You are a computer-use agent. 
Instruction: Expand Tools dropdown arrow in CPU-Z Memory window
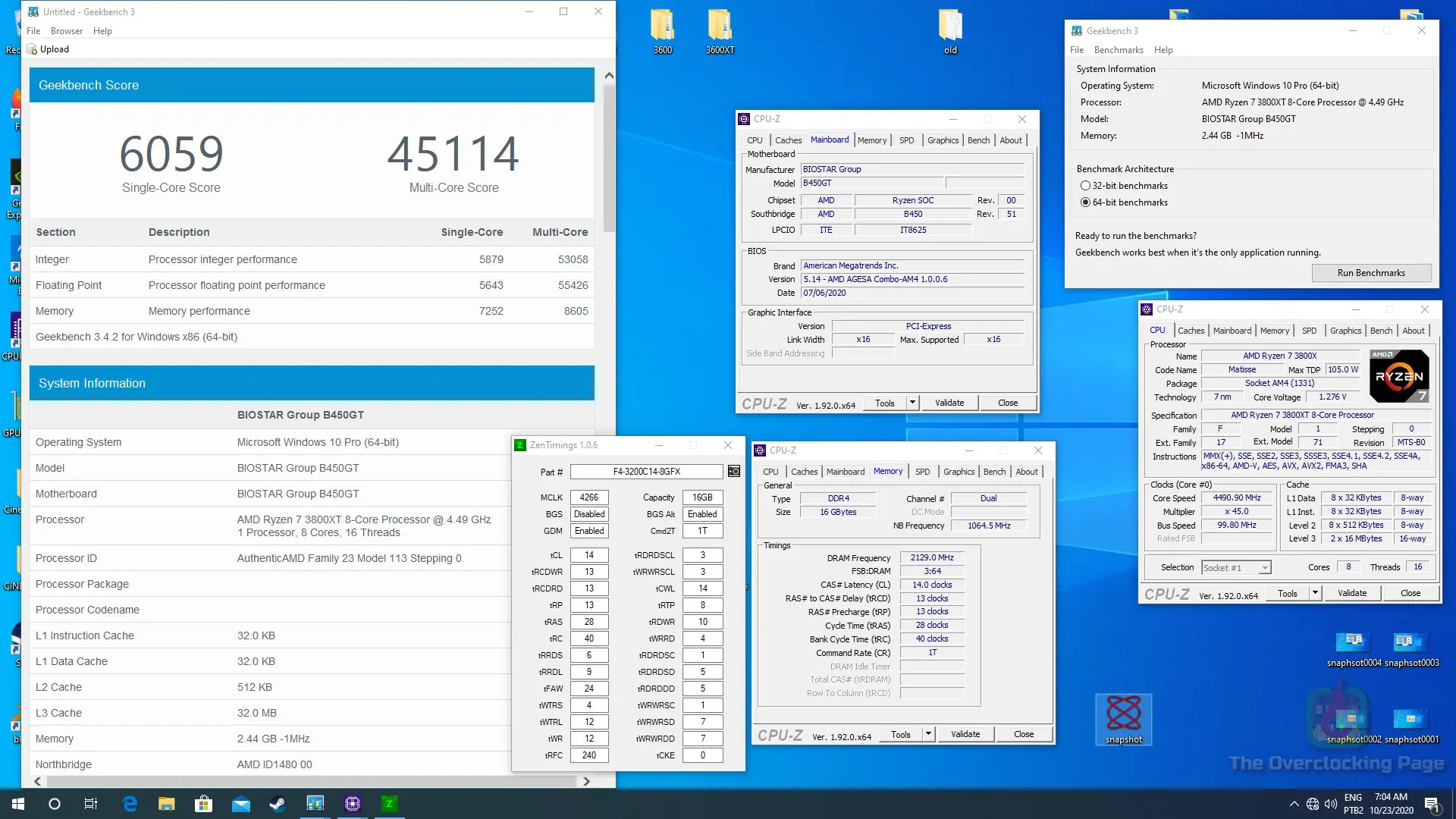(928, 734)
